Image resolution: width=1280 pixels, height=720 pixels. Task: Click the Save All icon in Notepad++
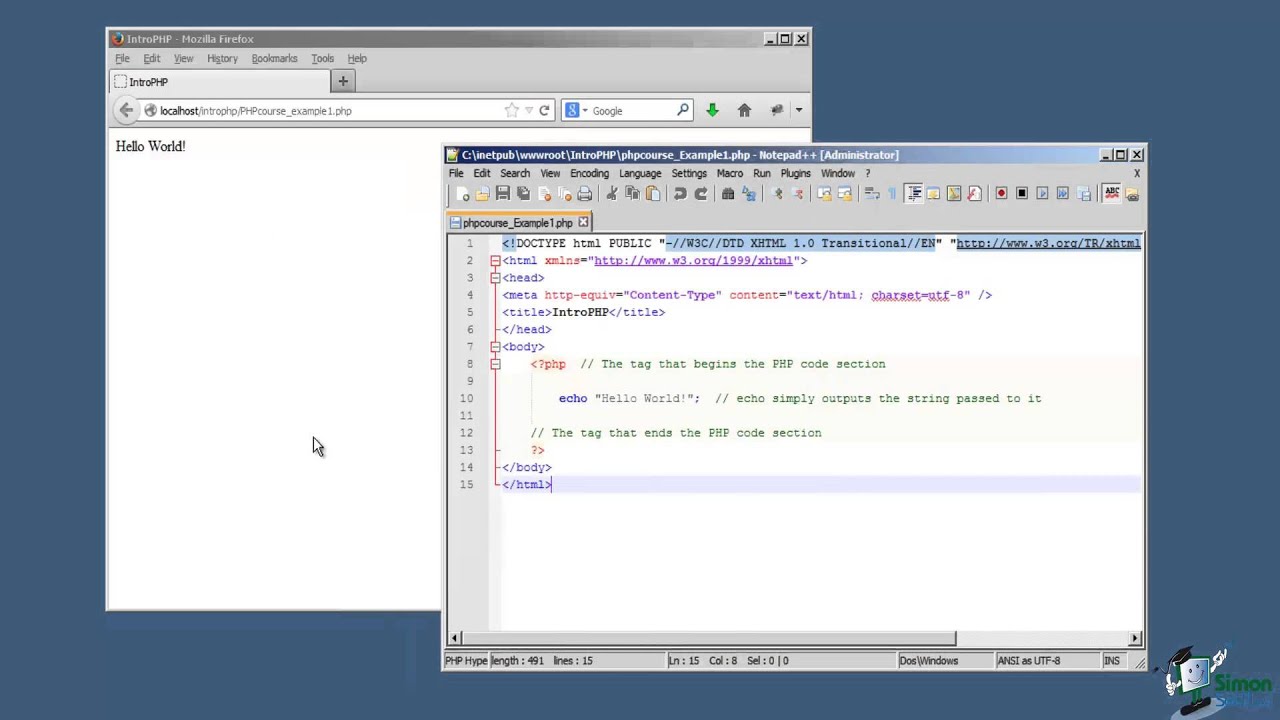[x=523, y=193]
